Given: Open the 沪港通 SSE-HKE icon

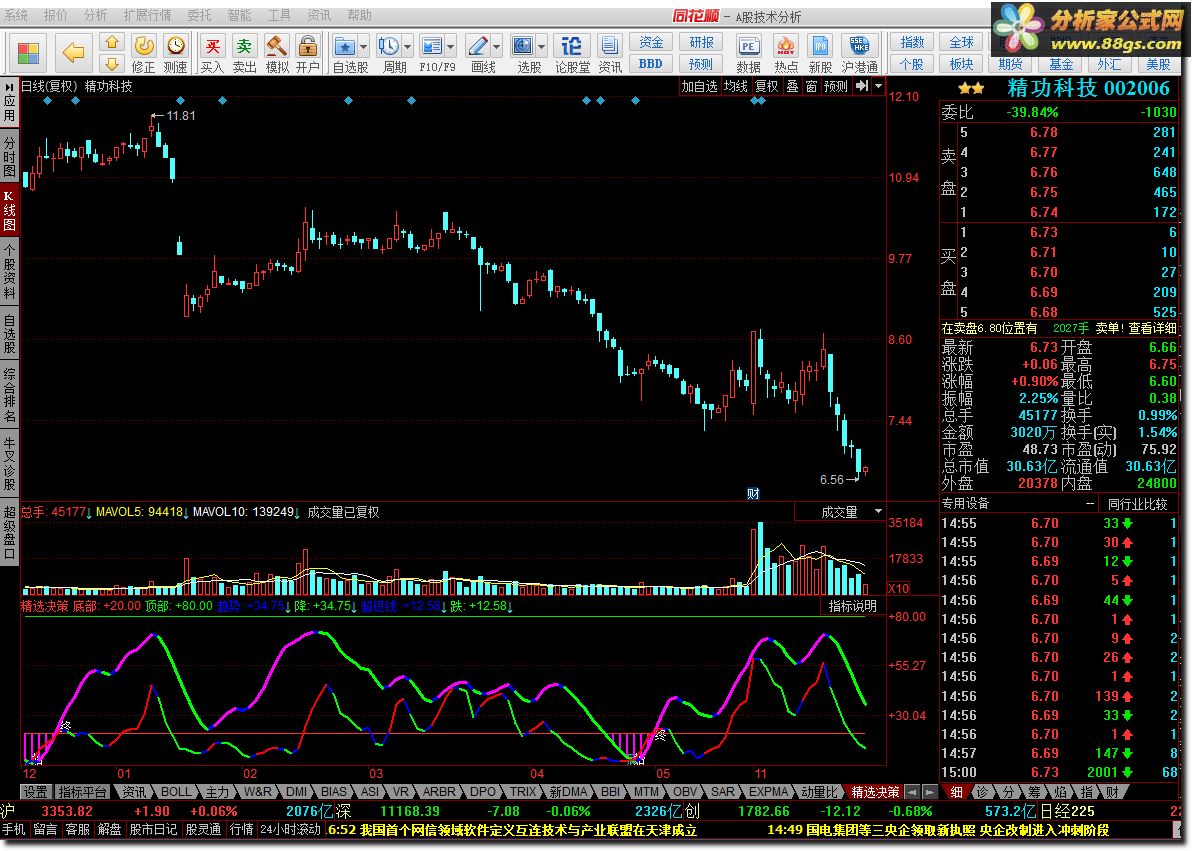Looking at the screenshot, I should coord(860,53).
